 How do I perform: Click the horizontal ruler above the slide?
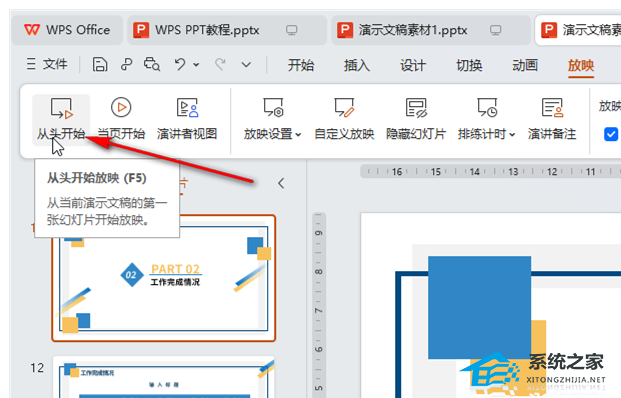coord(490,171)
